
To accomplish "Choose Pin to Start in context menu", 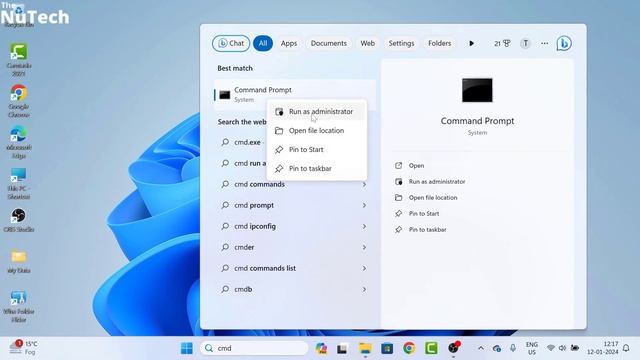I will tap(317, 149).
